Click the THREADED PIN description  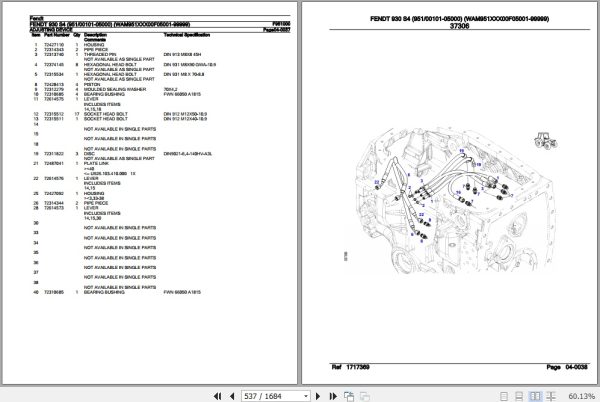100,55
